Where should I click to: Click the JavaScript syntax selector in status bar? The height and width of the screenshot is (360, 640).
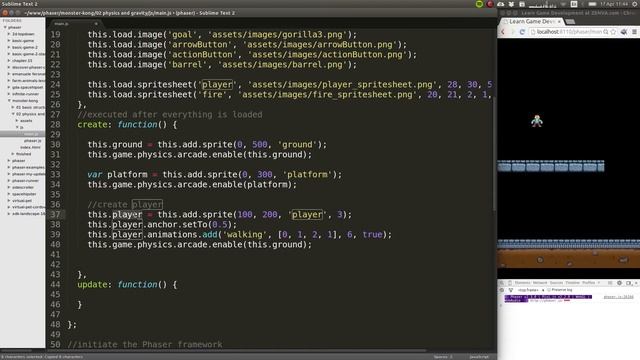click(x=479, y=357)
